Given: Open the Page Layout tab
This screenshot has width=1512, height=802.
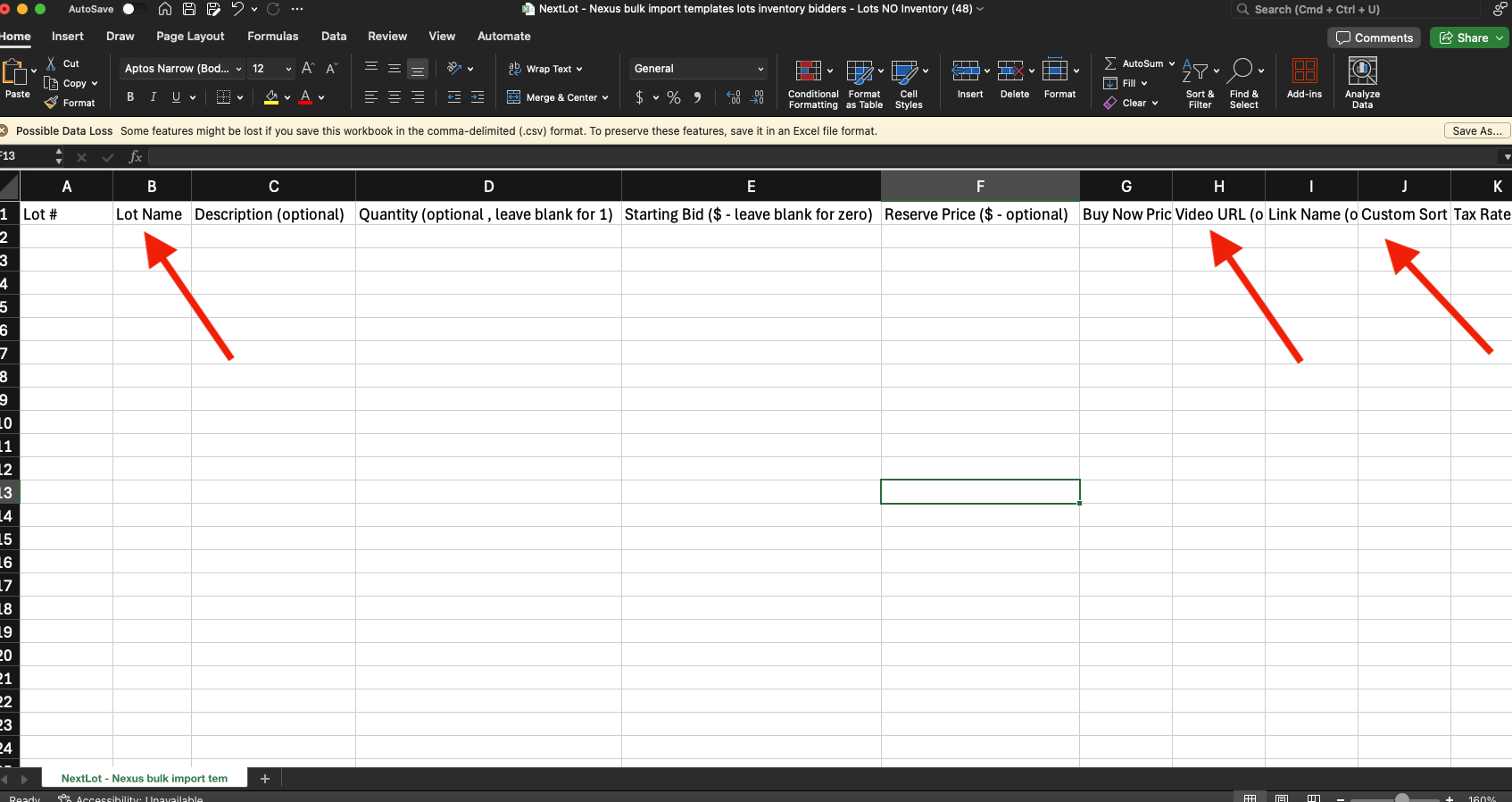Looking at the screenshot, I should click(x=190, y=37).
